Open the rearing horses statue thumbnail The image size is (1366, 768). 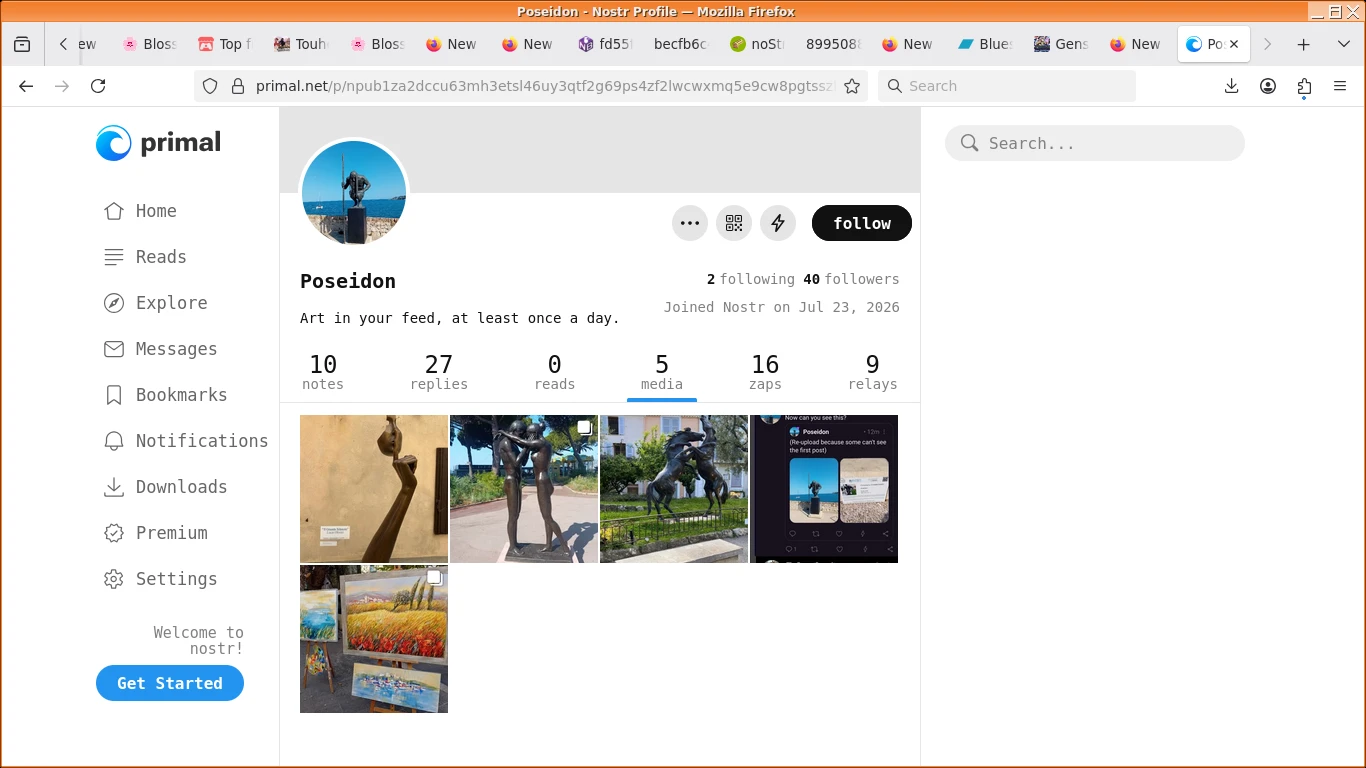pyautogui.click(x=674, y=489)
